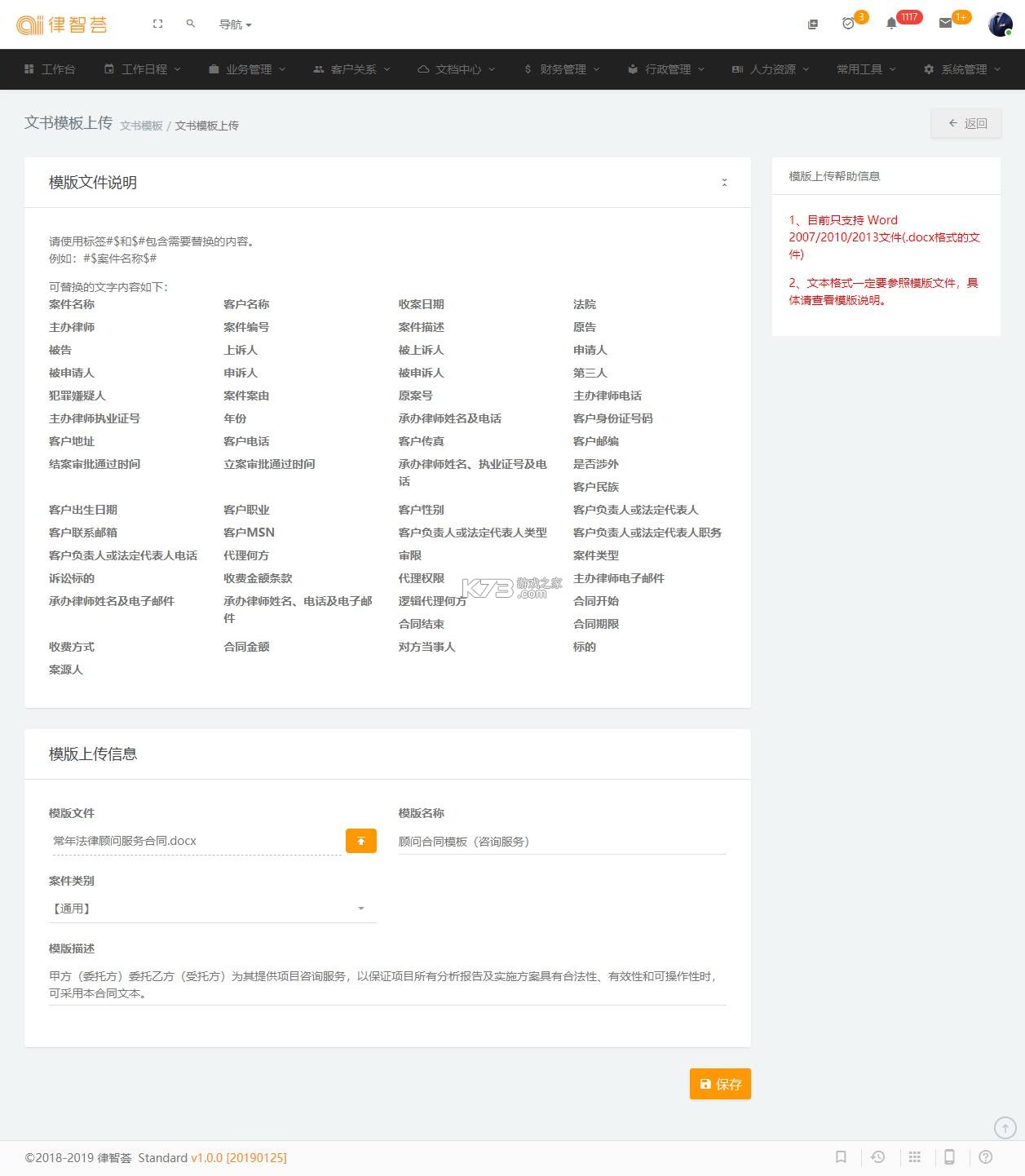The width and height of the screenshot is (1025, 1176).
Task: Click the 收费金额条款 tag
Action: pyautogui.click(x=258, y=578)
